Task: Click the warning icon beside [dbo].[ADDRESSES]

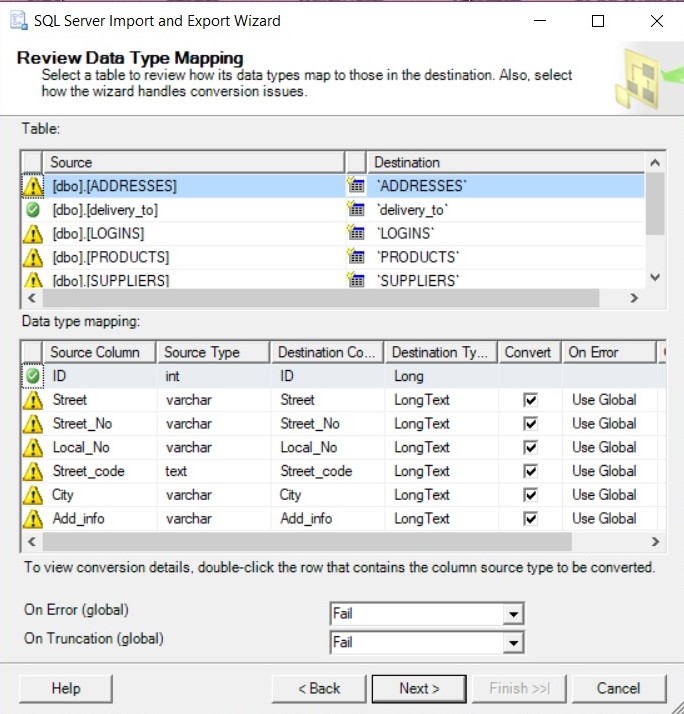Action: (33, 186)
